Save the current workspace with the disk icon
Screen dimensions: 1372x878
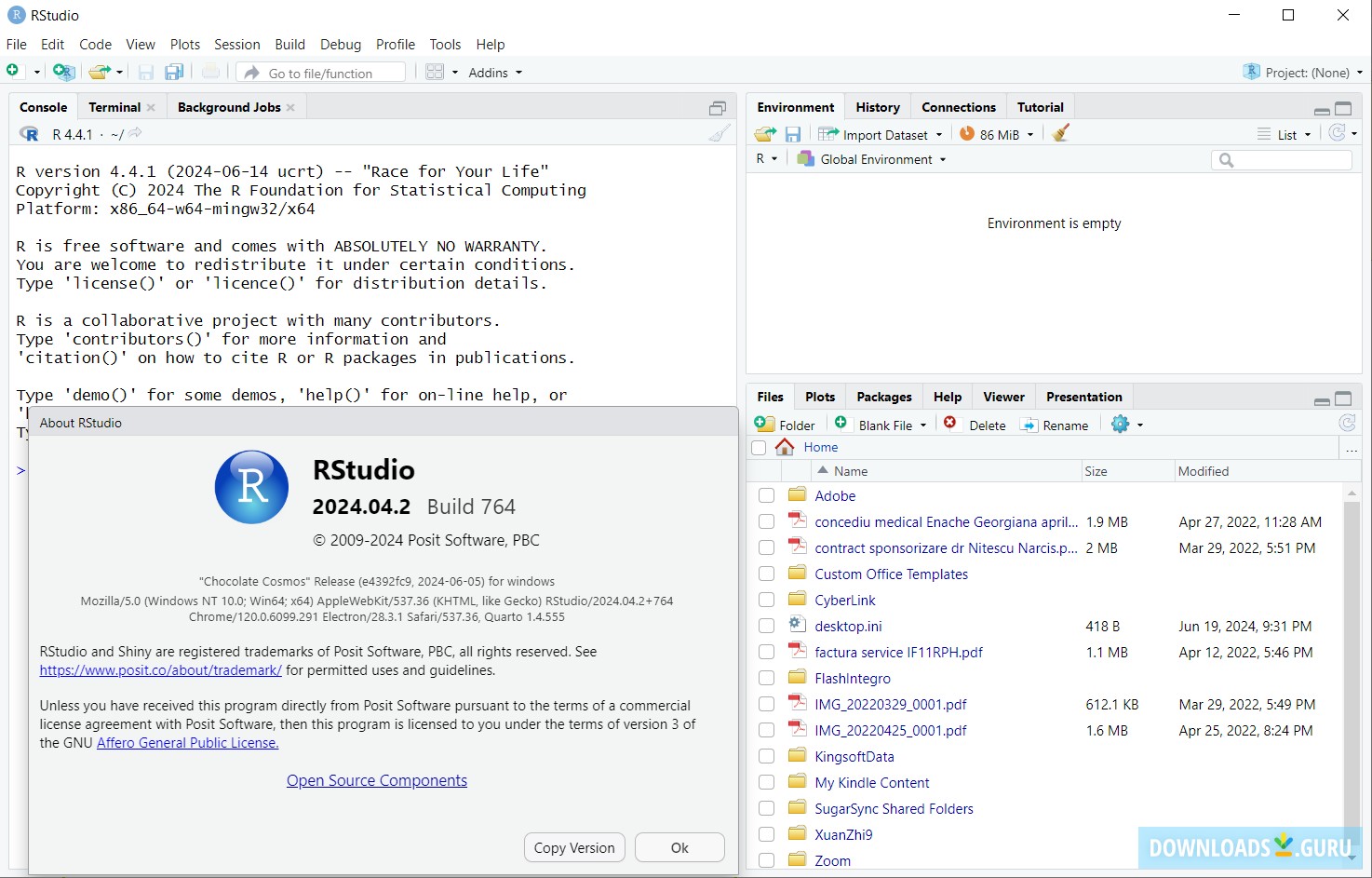792,133
